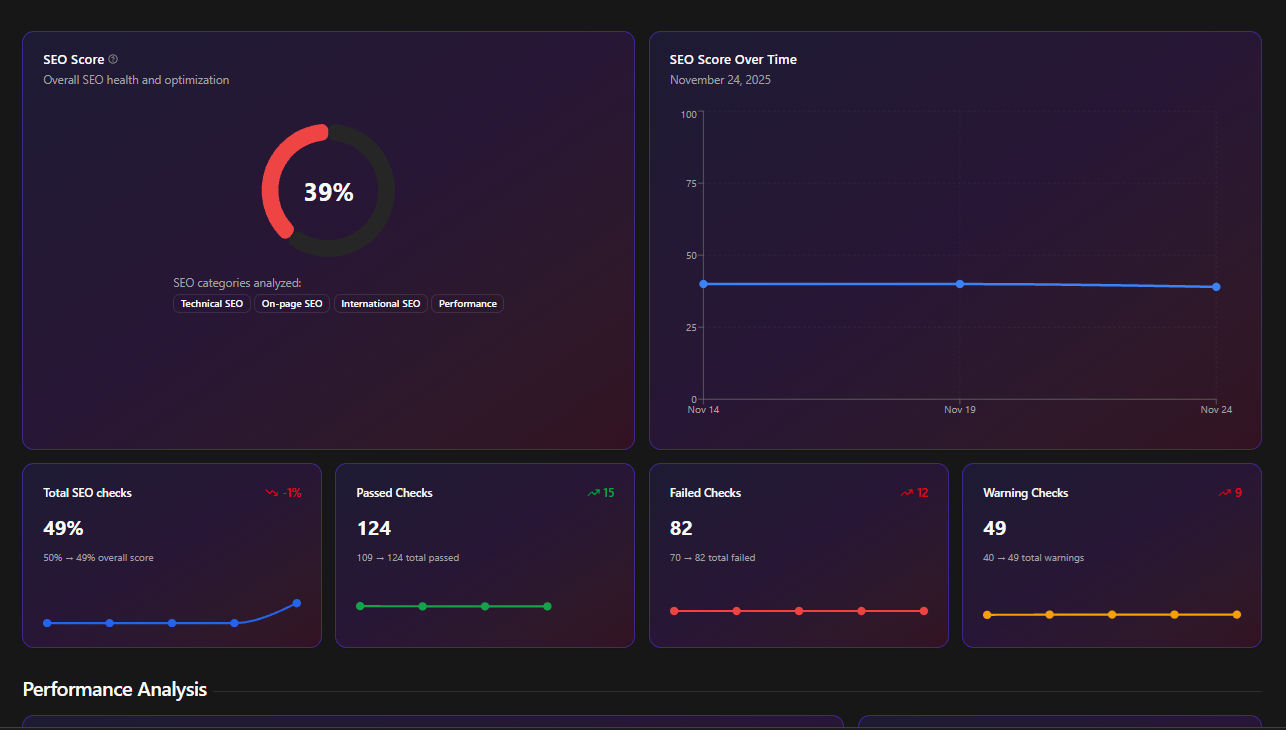Click the red trend arrow in Warning Checks
Image resolution: width=1286 pixels, height=730 pixels.
point(1225,493)
